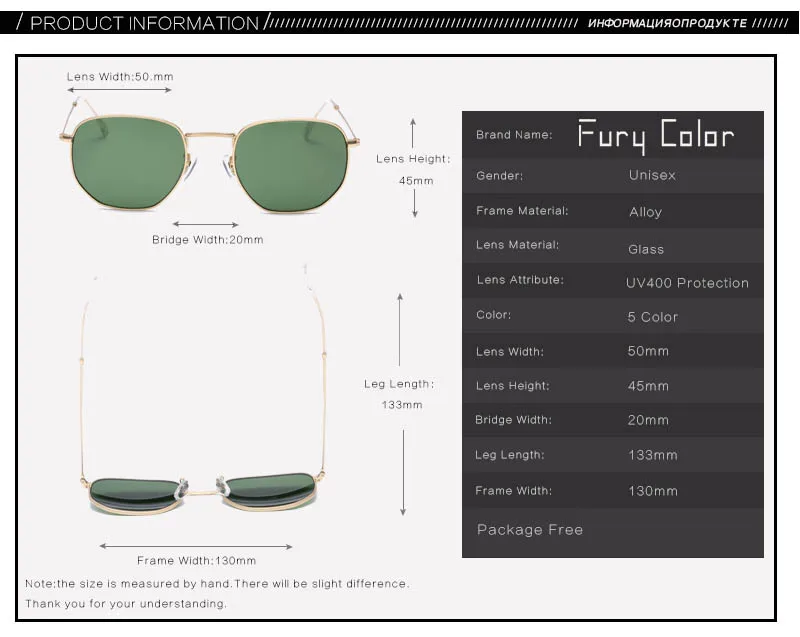Click the 'Frame Width:130mm' label below glasses
This screenshot has width=800, height=637.
coord(196,560)
